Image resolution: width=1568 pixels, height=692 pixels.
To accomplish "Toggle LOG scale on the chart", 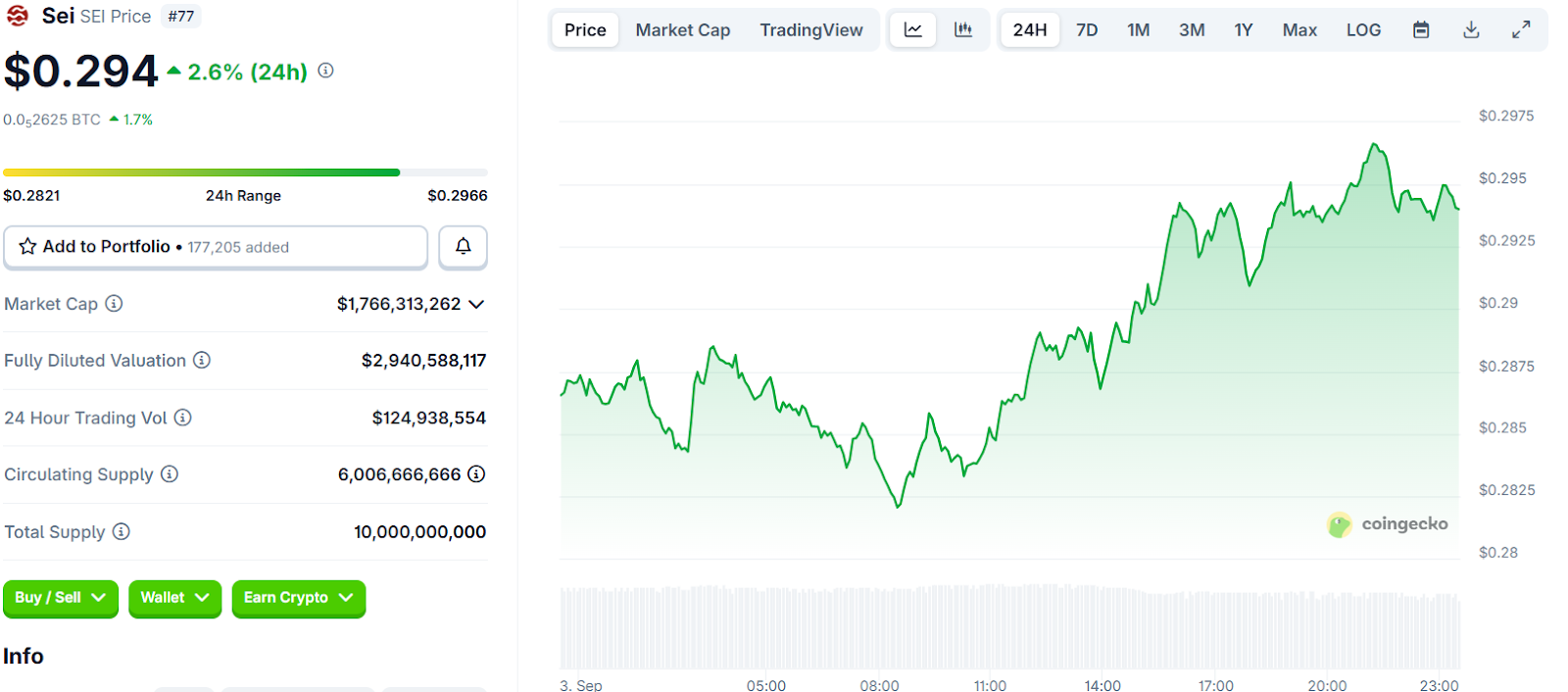I will (1362, 30).
